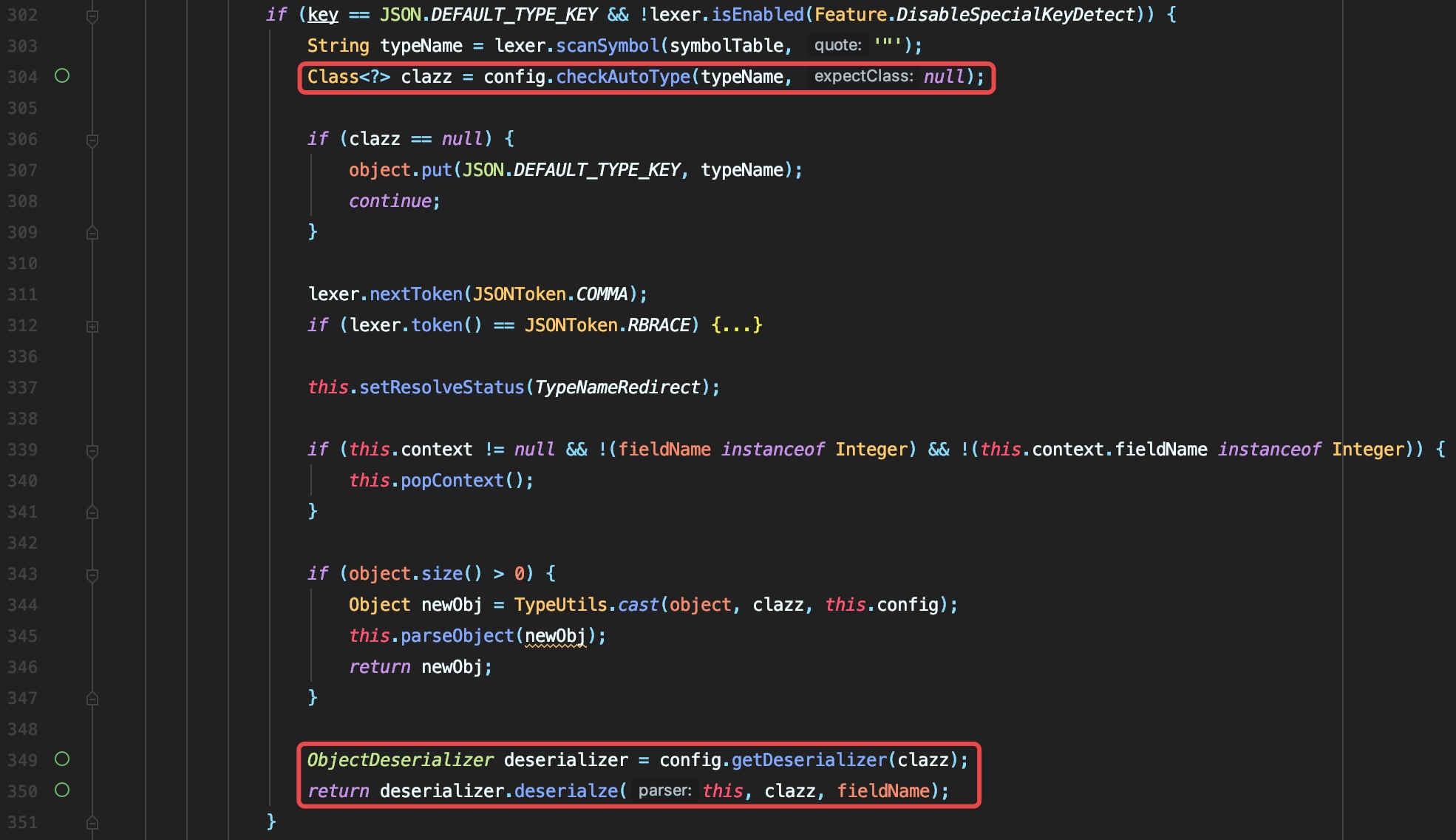Screen dimensions: 1456x840
Task: Click JSONToken.RBRACE on line 312
Action: point(608,325)
